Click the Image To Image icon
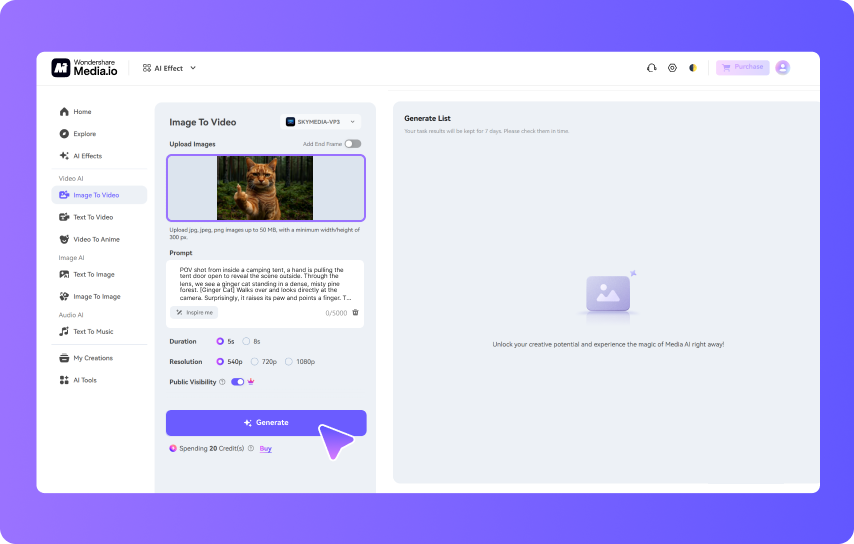Viewport: 854px width, 544px height. (64, 296)
